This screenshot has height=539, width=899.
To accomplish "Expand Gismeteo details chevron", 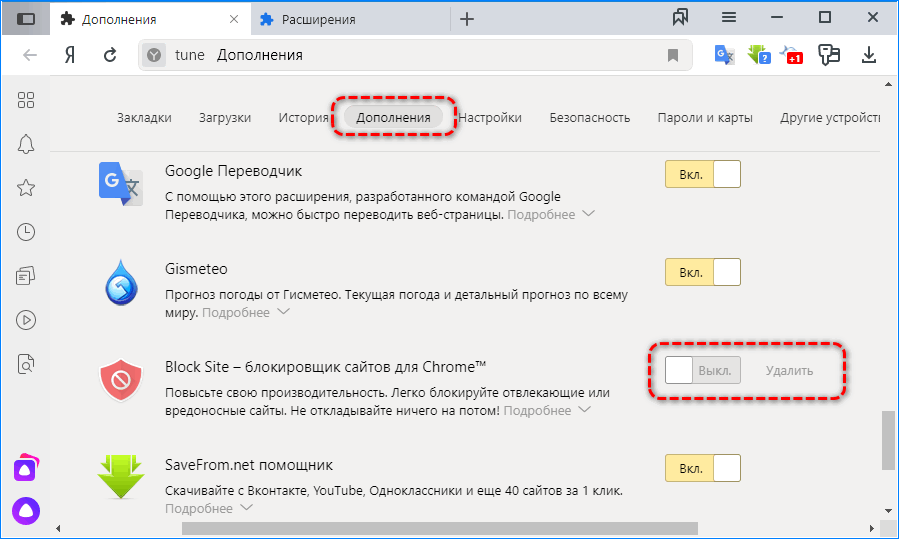I will (x=283, y=312).
